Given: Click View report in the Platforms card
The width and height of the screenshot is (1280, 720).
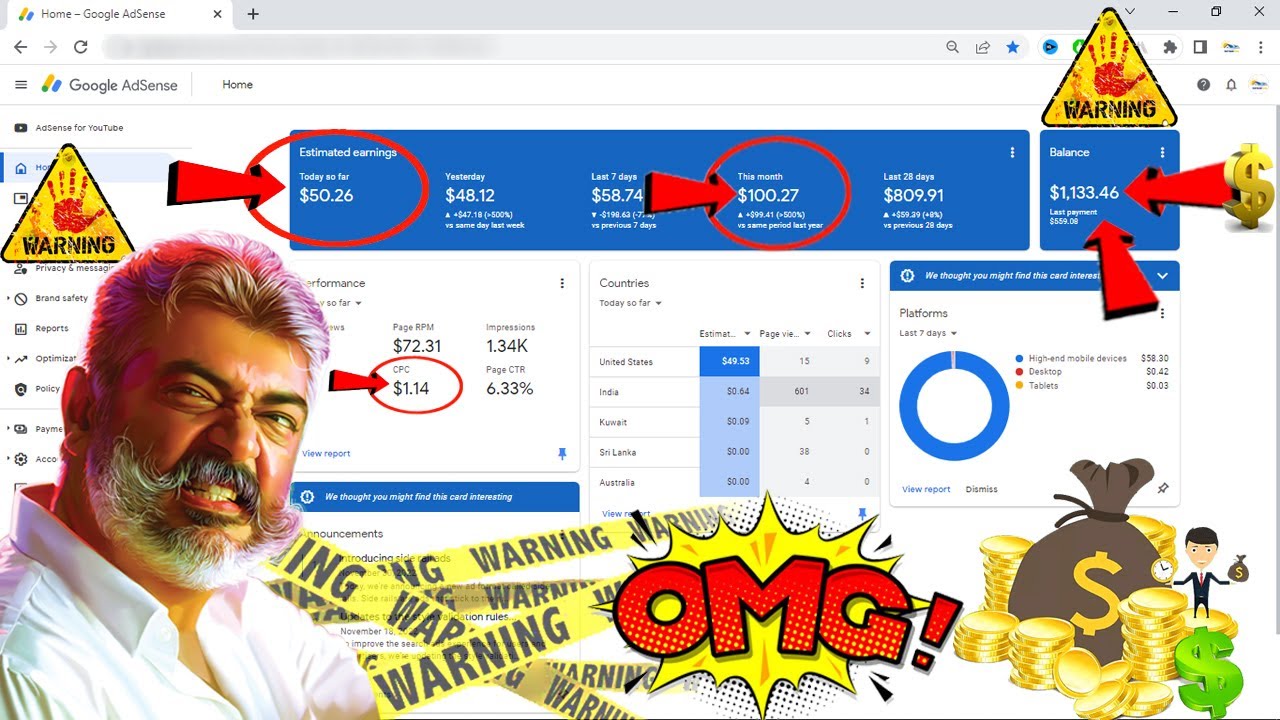Looking at the screenshot, I should (926, 489).
